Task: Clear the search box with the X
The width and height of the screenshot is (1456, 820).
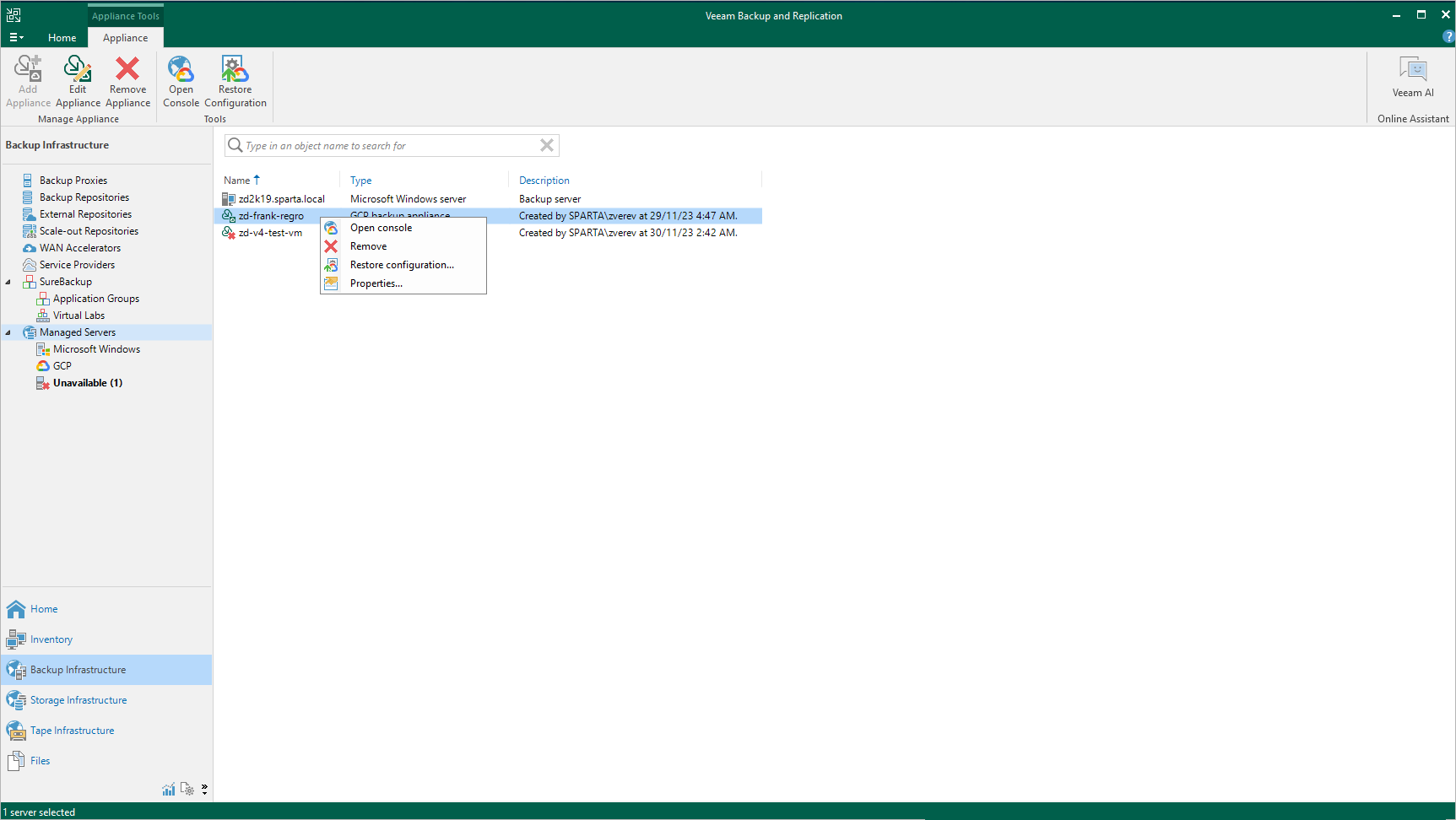Action: [547, 145]
